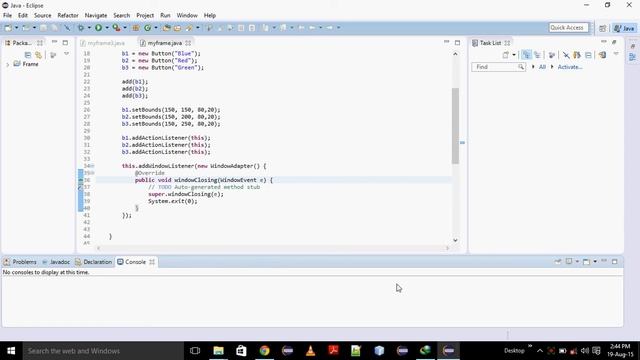This screenshot has height=360, width=640.
Task: Maximize the editor area
Action: [458, 42]
